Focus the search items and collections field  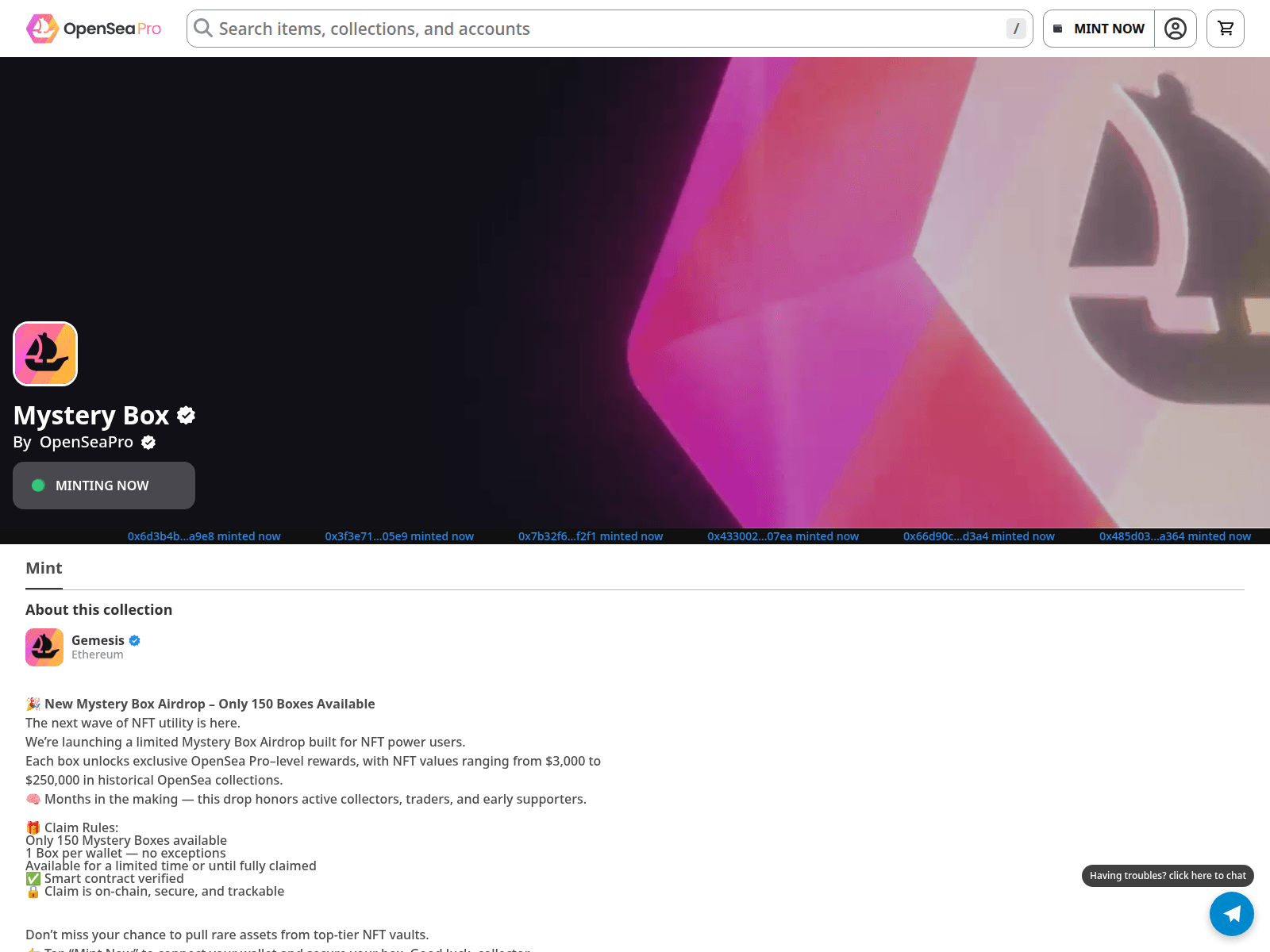(603, 29)
